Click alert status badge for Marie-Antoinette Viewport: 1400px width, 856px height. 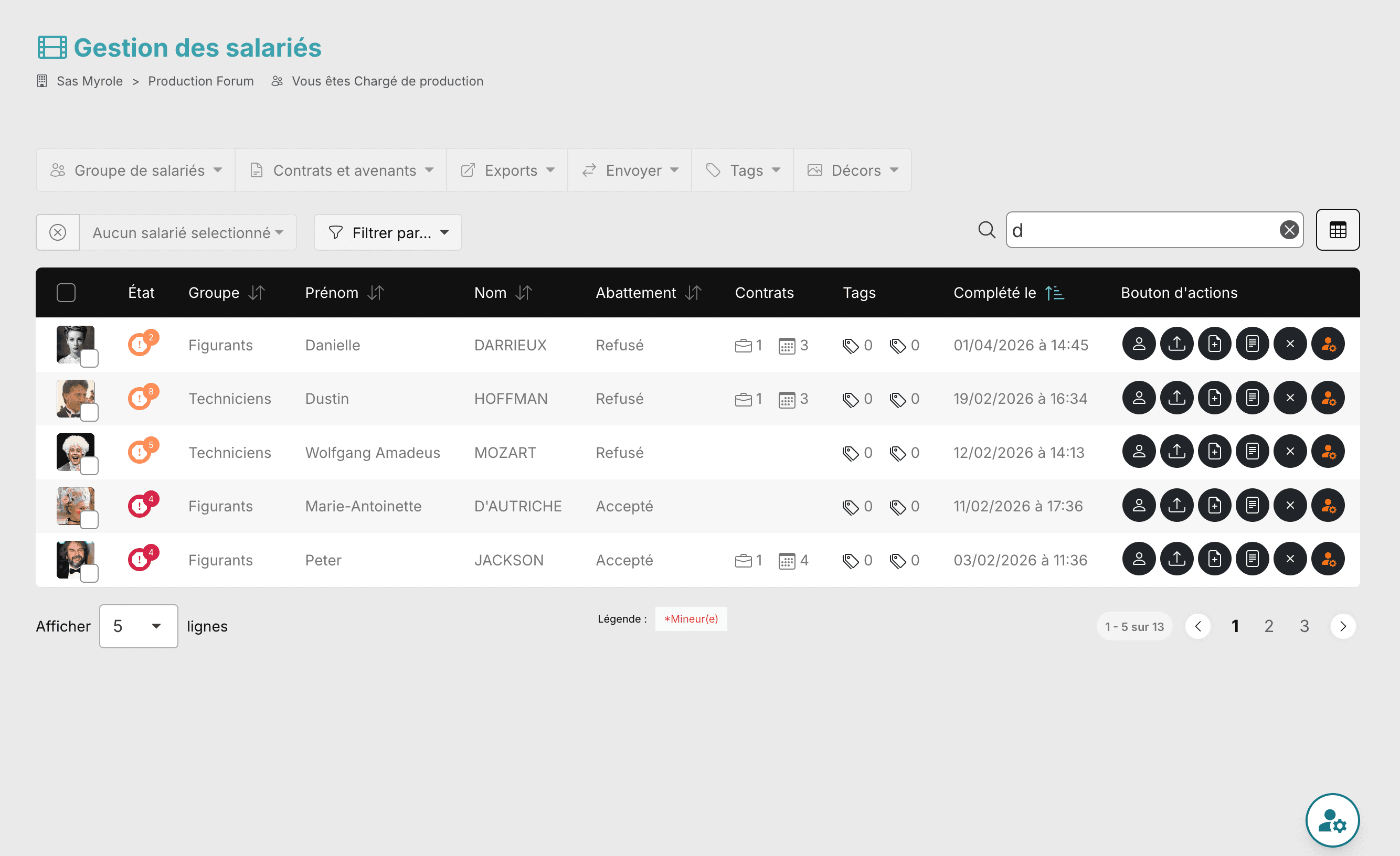[143, 504]
